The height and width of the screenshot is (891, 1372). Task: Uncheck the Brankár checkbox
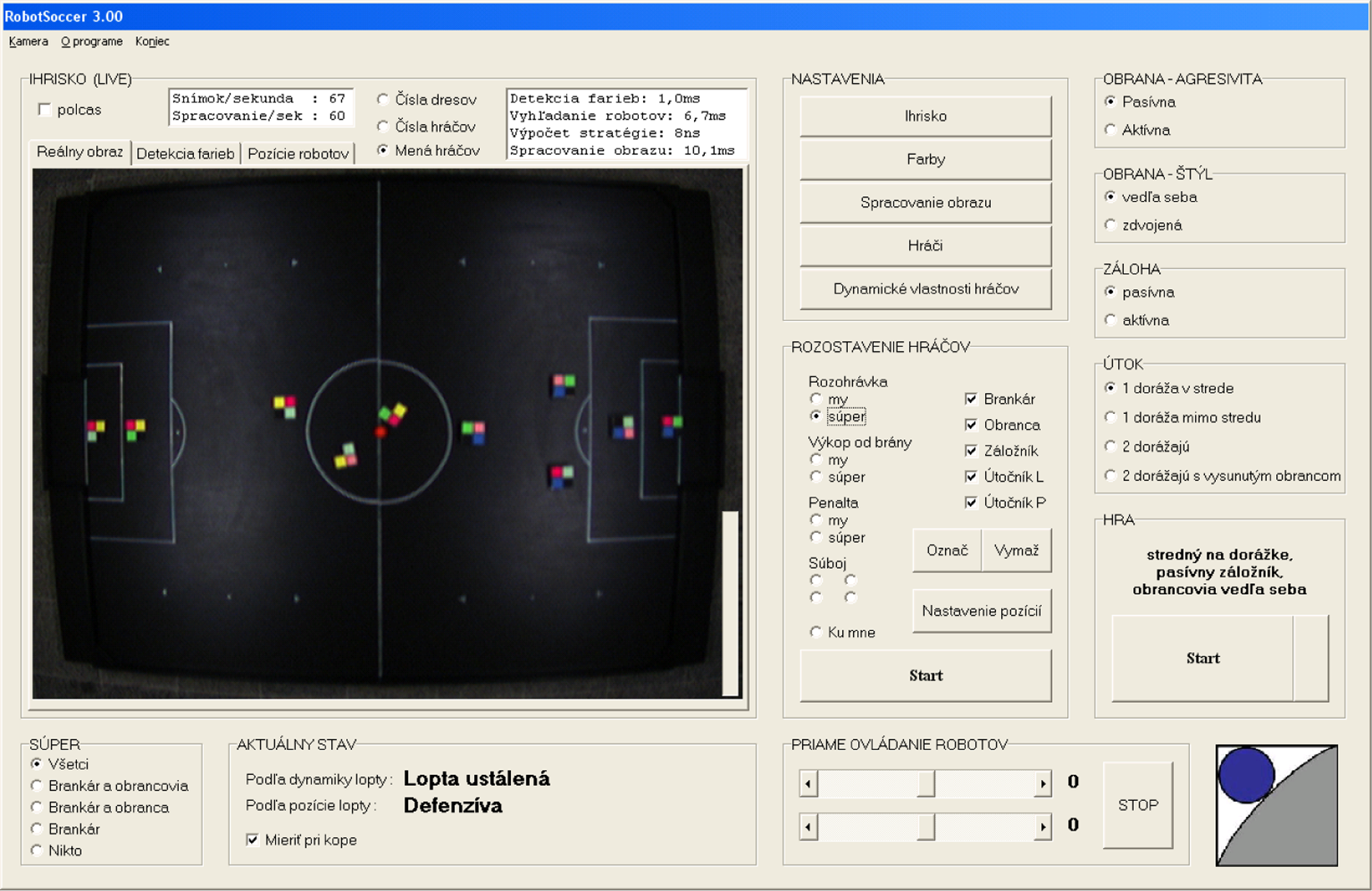[x=971, y=399]
